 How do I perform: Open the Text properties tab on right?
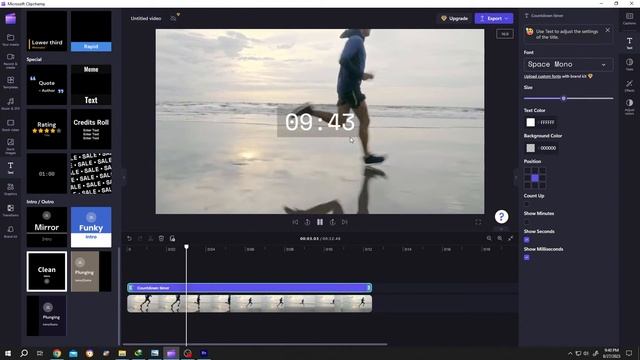(629, 43)
